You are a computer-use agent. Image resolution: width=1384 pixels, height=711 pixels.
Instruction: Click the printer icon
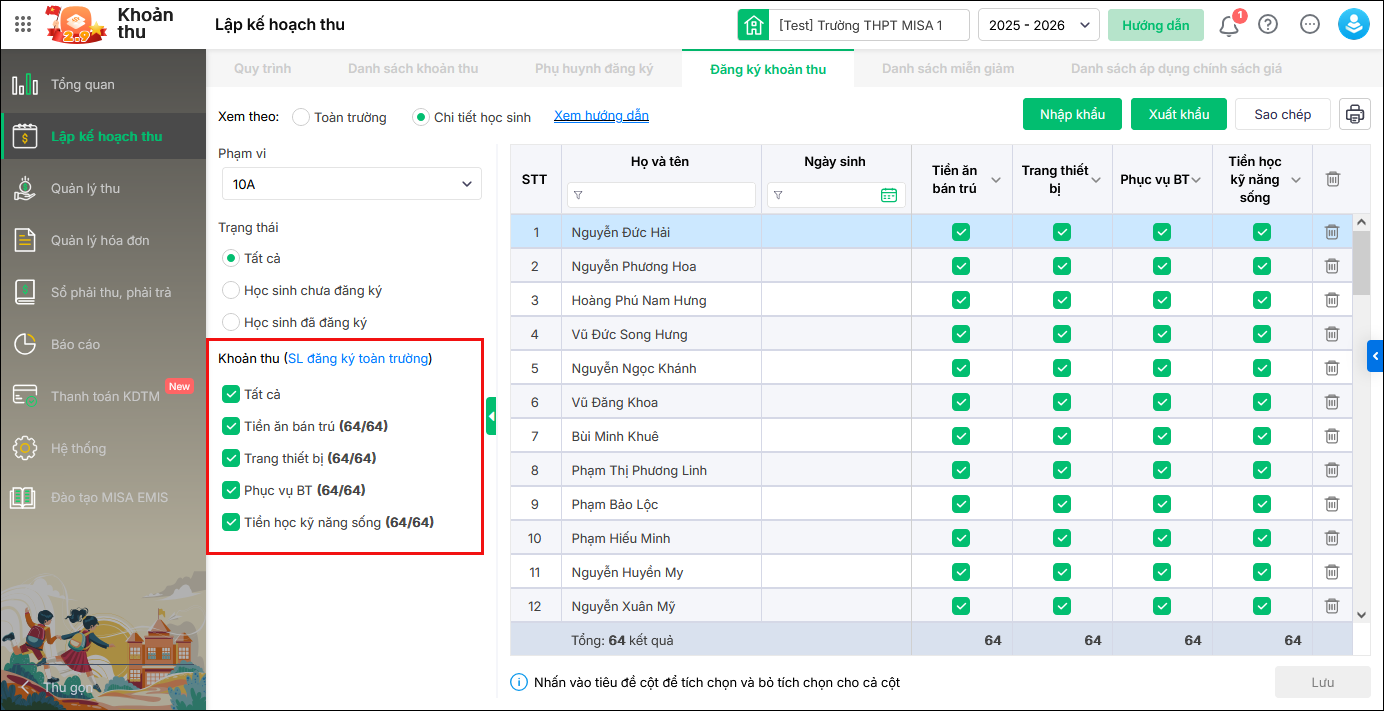pos(1355,114)
